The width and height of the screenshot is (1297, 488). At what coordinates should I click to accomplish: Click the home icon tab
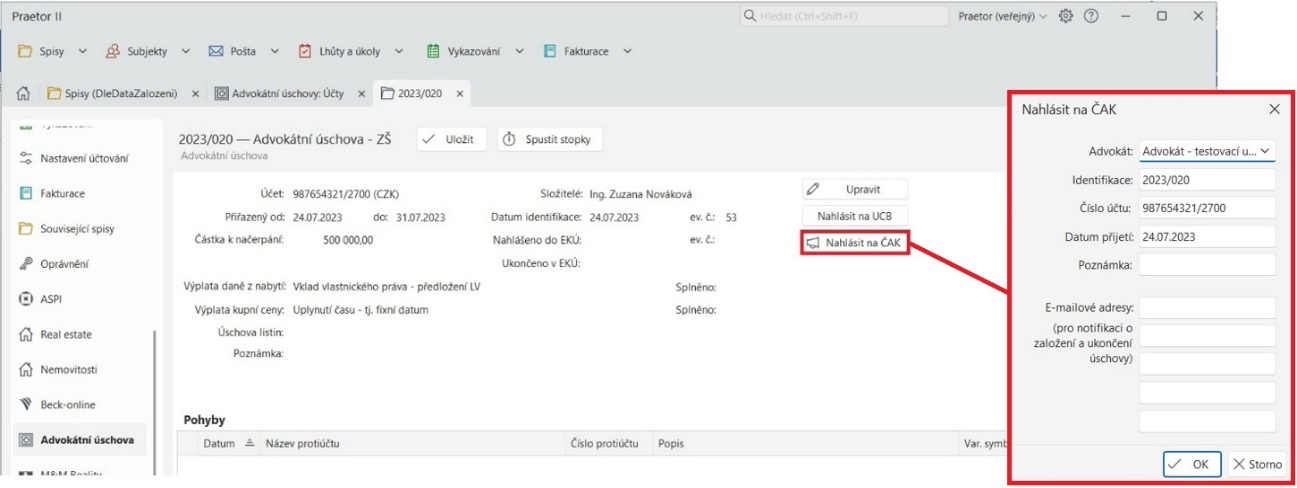pos(24,93)
